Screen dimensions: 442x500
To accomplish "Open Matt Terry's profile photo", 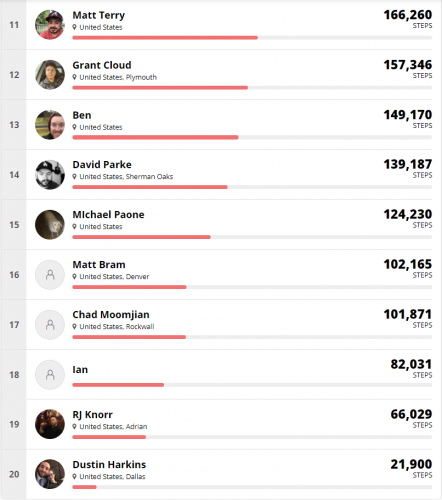I will 50,25.
